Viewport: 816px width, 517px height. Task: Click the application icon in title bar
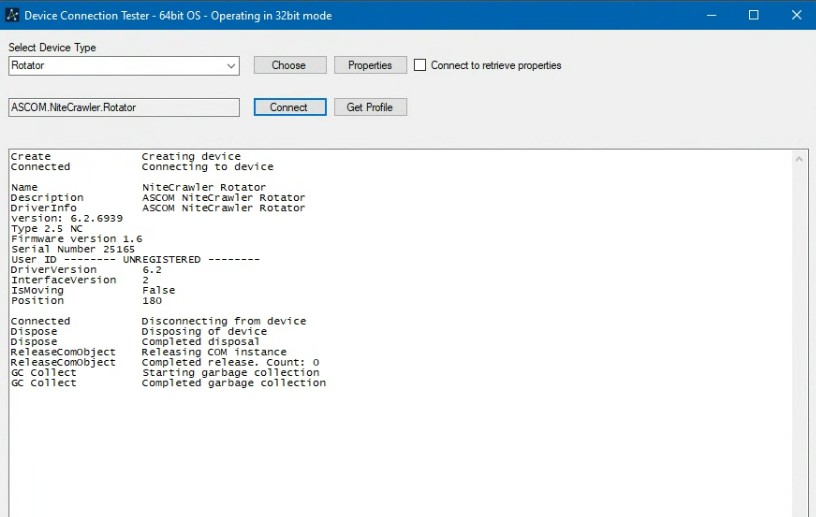point(12,15)
